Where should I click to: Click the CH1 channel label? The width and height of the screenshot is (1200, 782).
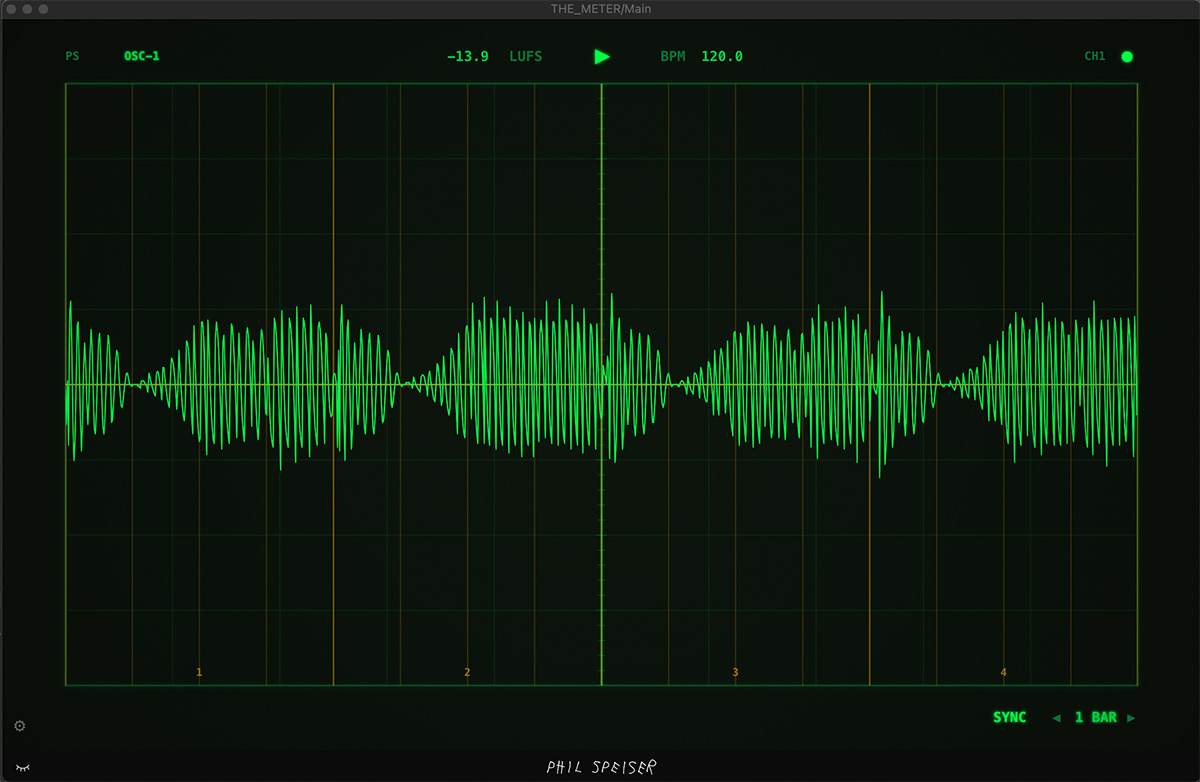[x=1095, y=56]
